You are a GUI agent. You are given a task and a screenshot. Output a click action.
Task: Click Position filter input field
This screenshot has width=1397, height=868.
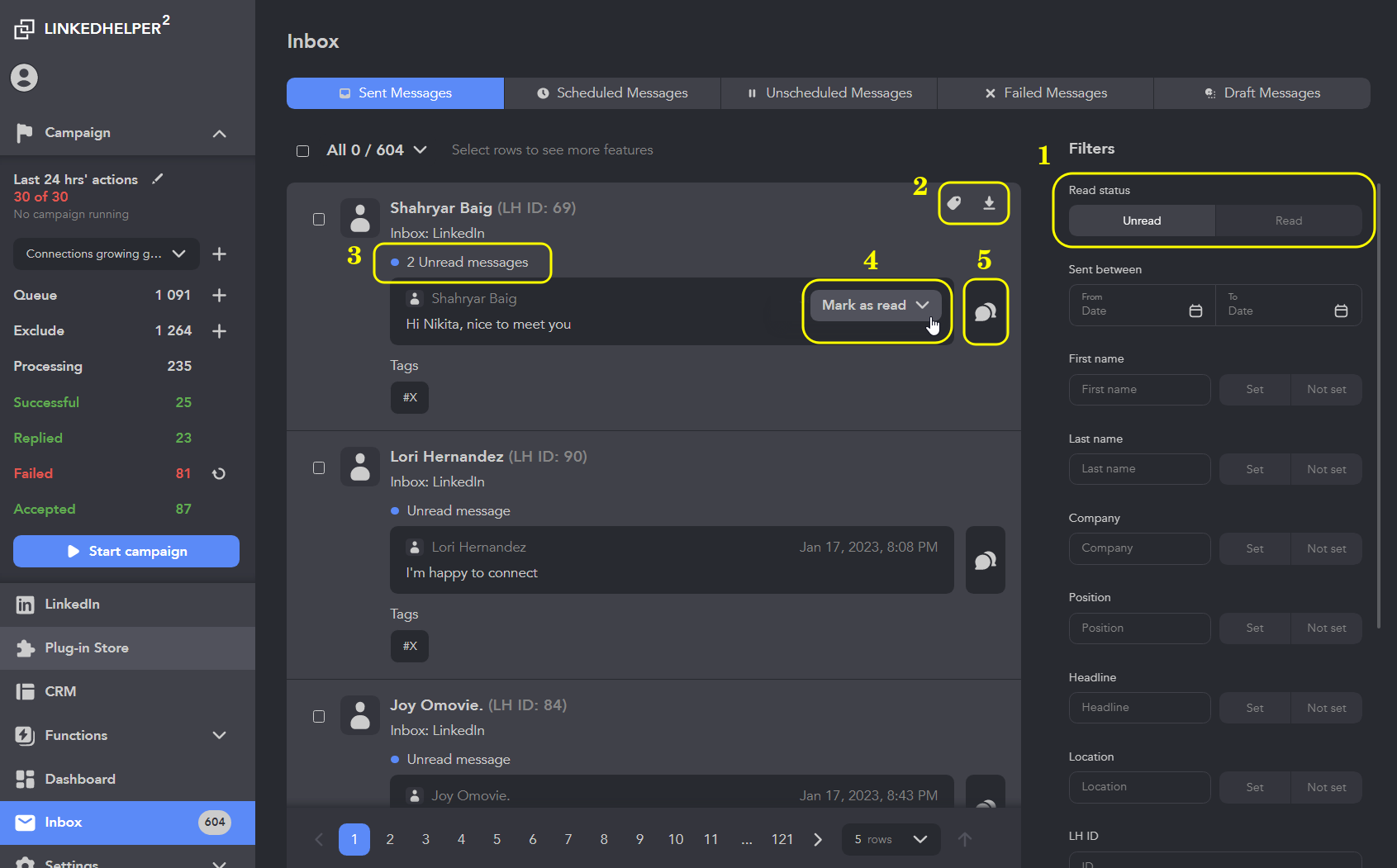point(1140,628)
